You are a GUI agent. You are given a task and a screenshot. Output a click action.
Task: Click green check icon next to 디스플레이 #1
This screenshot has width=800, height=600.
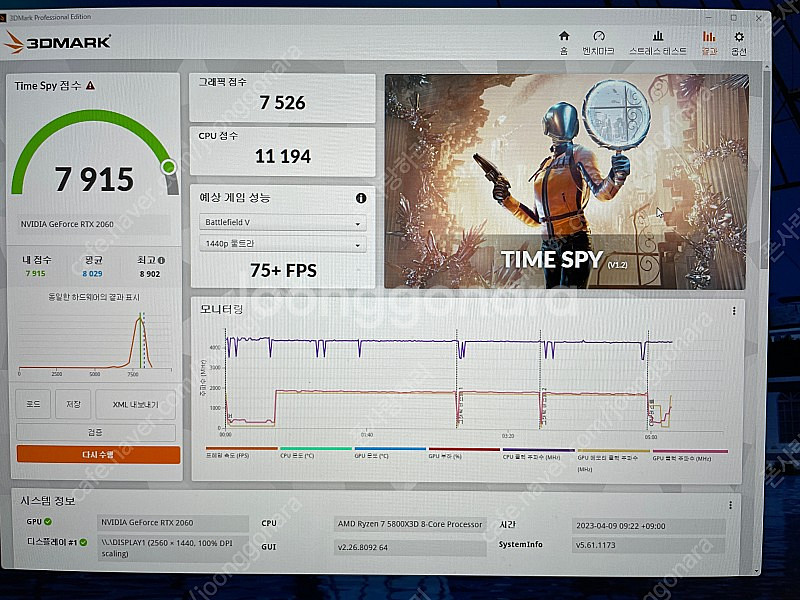point(83,542)
